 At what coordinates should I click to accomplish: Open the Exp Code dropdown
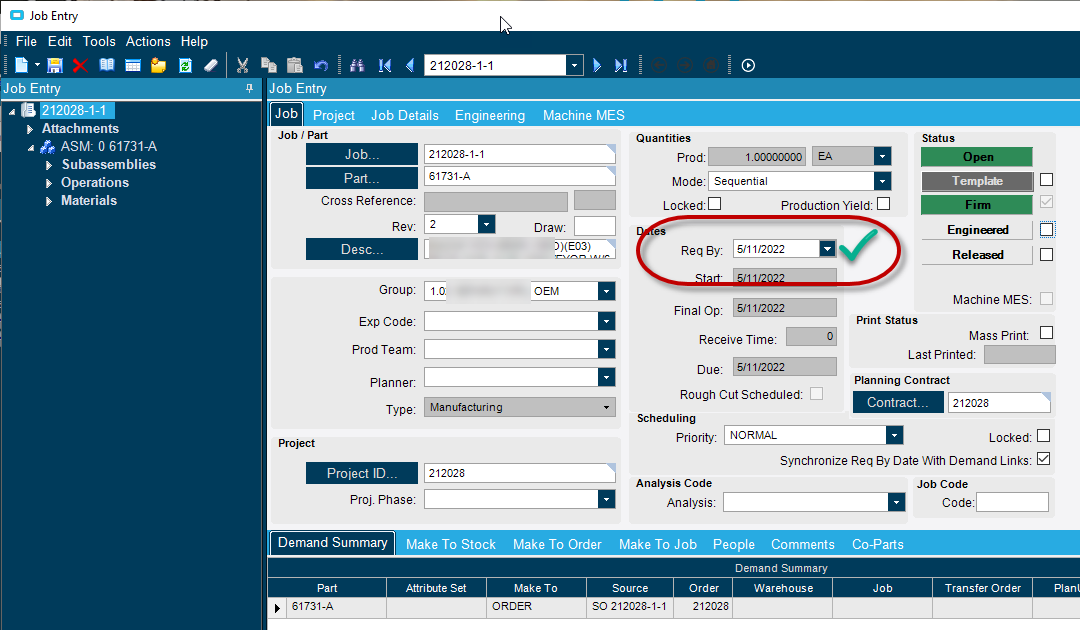[x=606, y=322]
